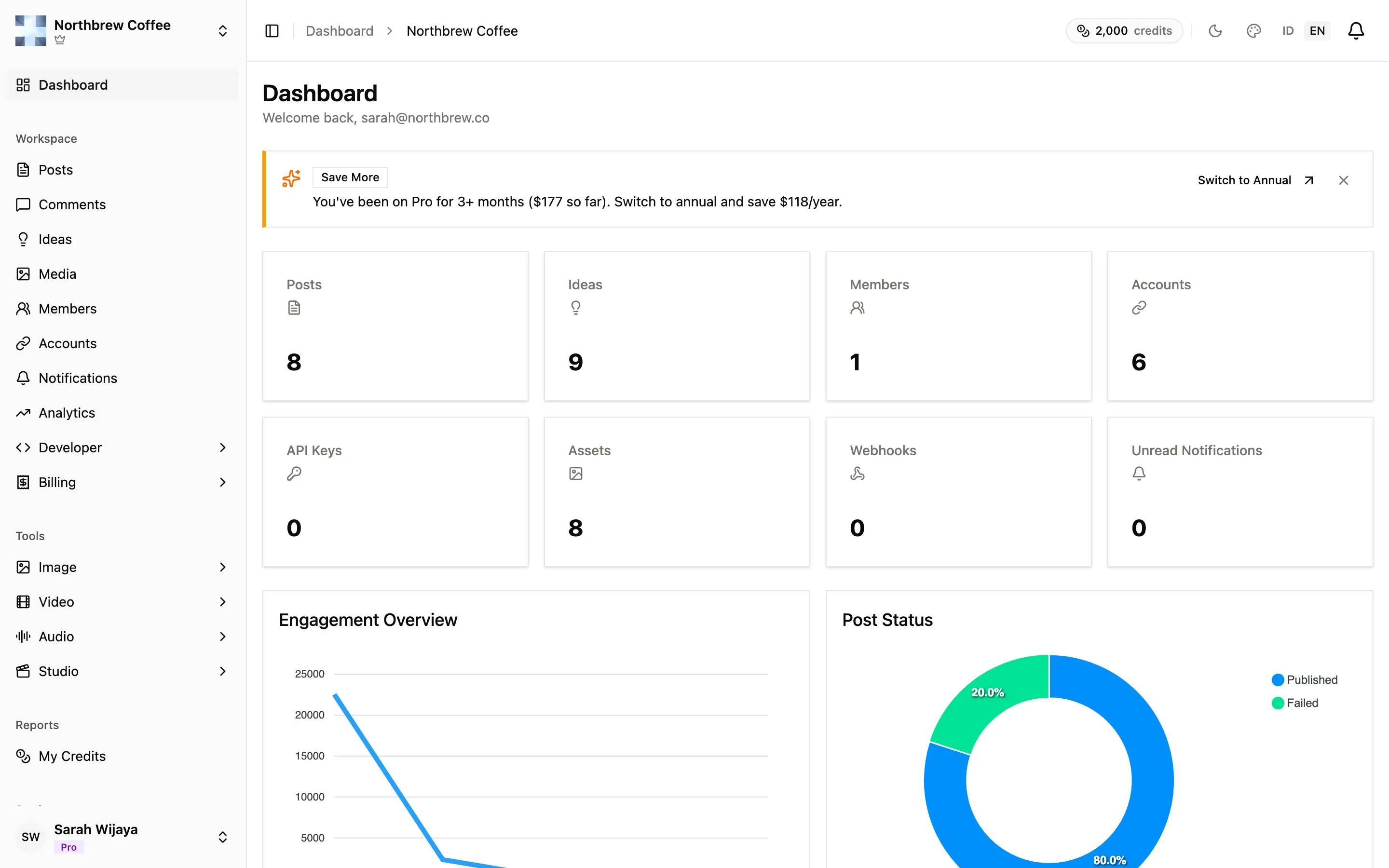Expand the Studio tools chevron
This screenshot has width=1389, height=868.
[223, 672]
